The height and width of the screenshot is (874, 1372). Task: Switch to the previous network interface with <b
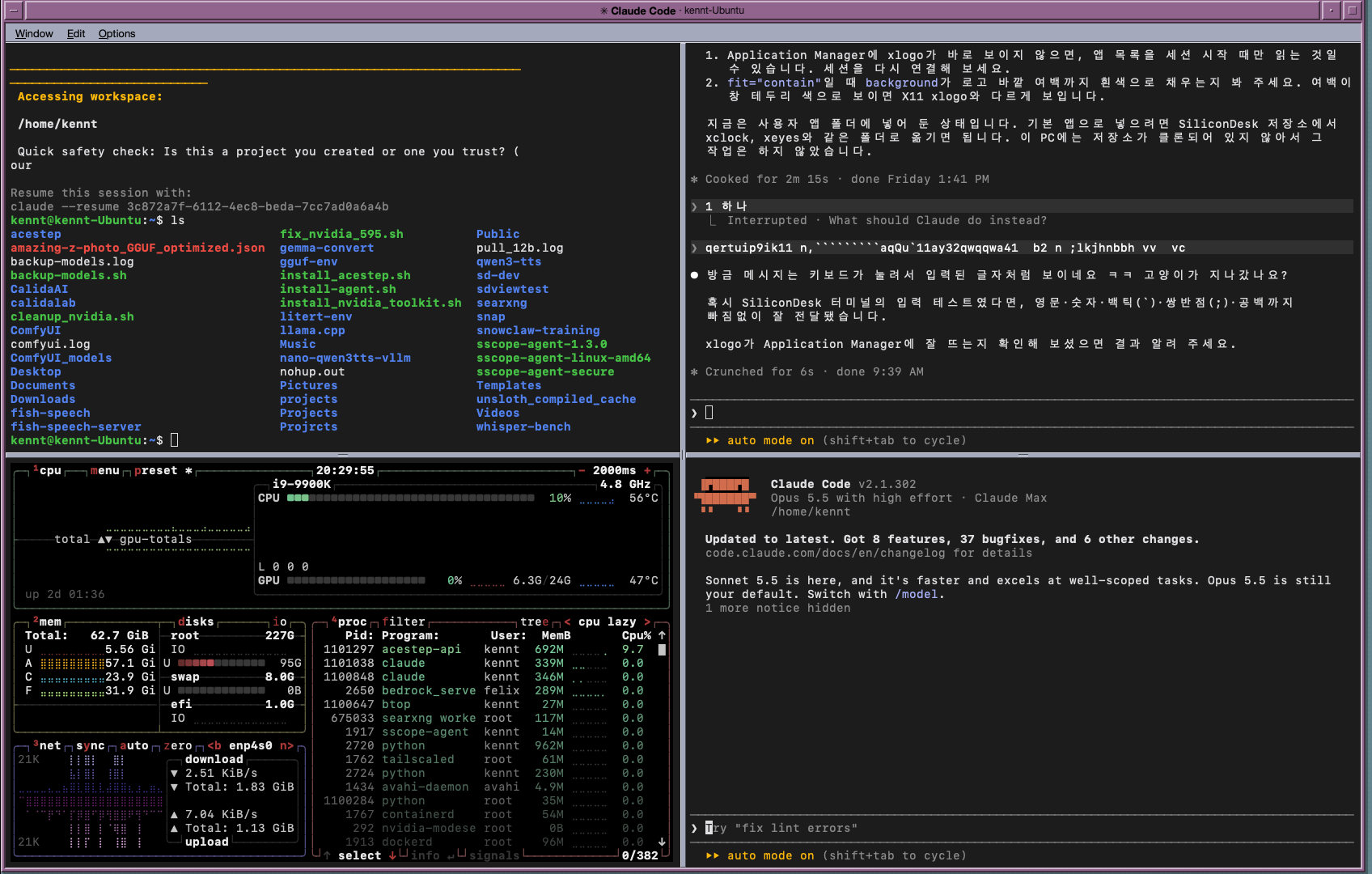[x=214, y=745]
